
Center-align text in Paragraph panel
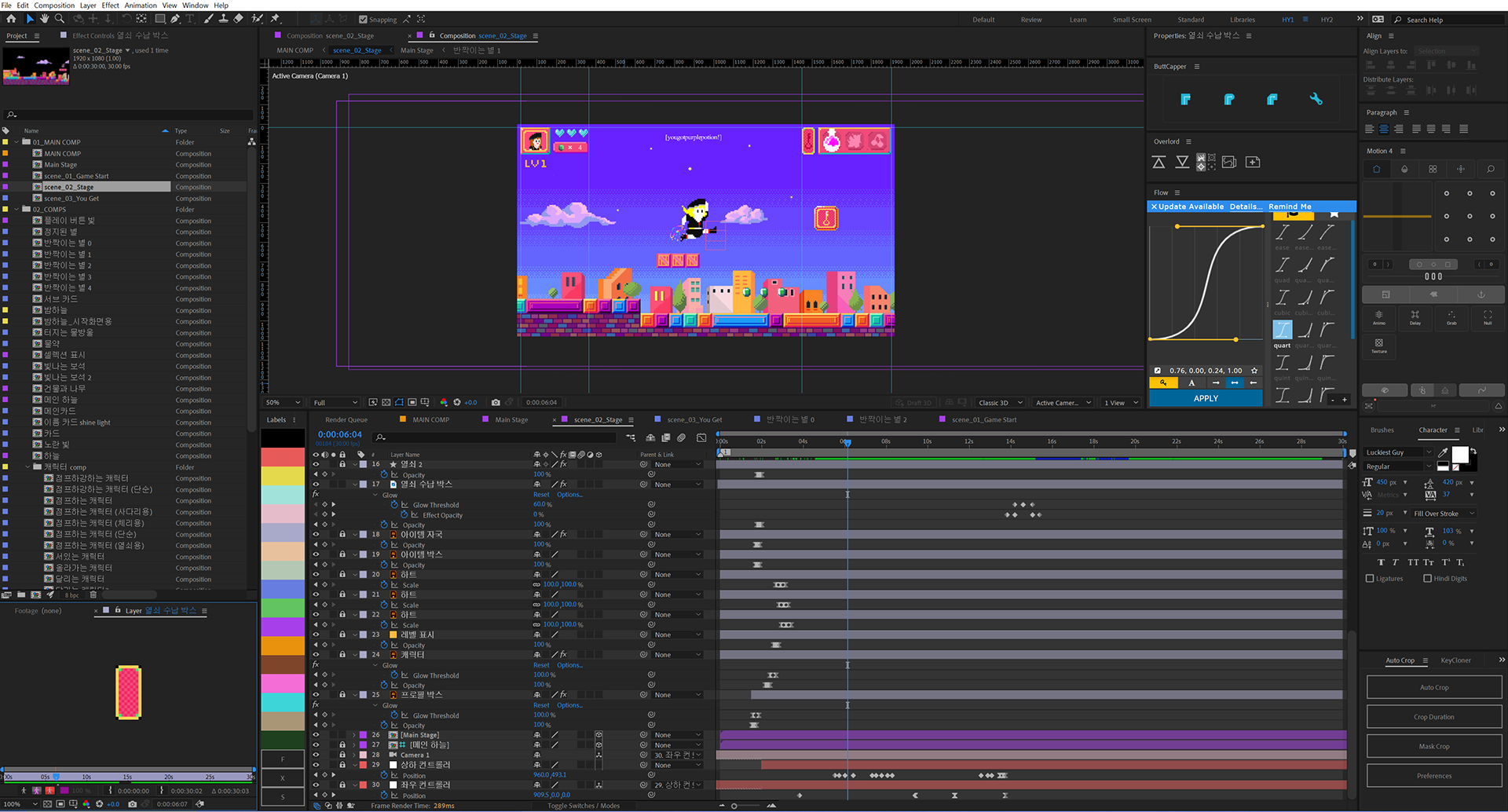pyautogui.click(x=1384, y=129)
